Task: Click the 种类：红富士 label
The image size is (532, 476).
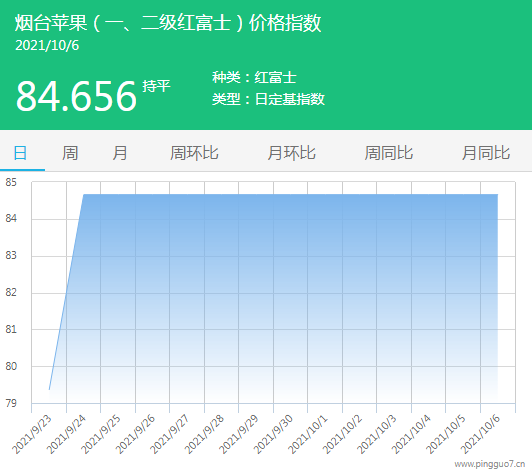Action: [x=254, y=77]
